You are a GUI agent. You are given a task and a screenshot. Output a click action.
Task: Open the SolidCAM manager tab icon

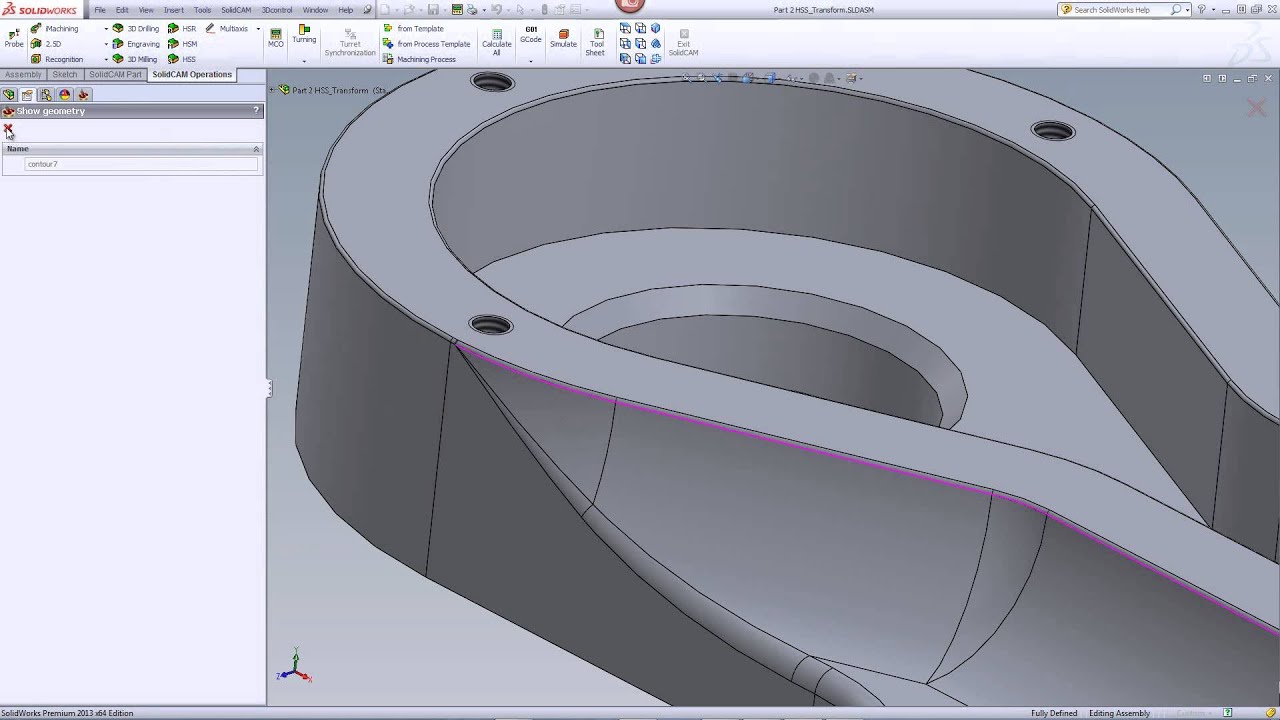(84, 95)
